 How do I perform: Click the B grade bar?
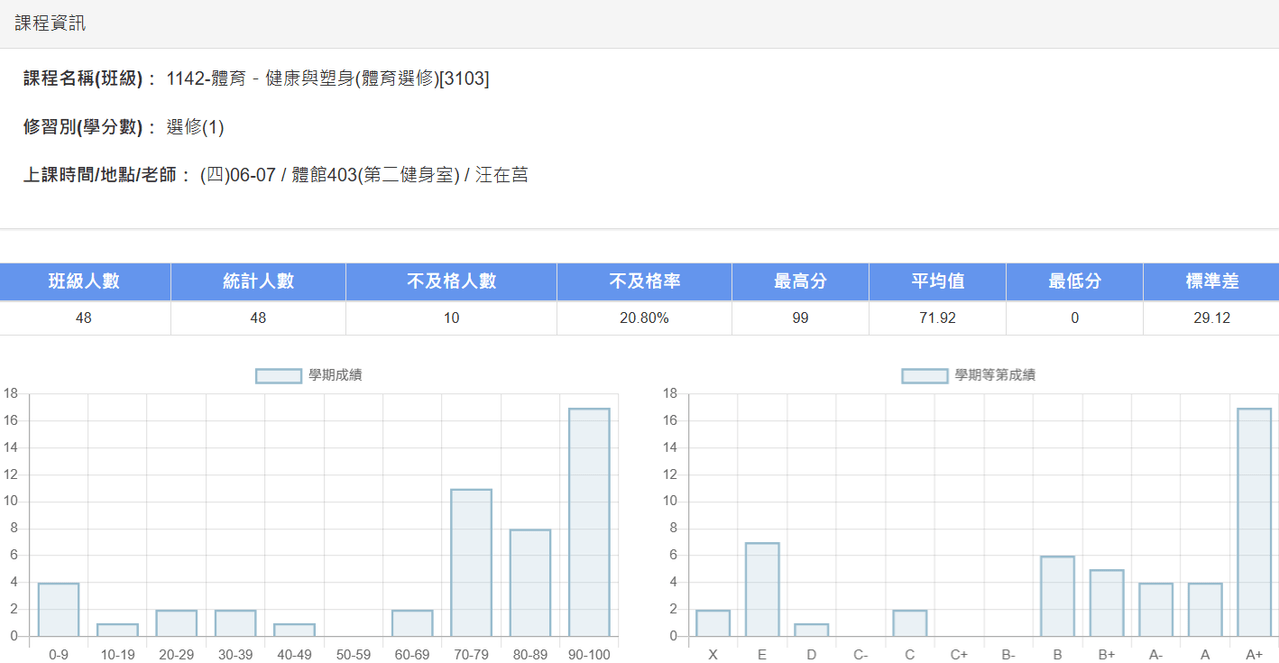pos(1057,596)
